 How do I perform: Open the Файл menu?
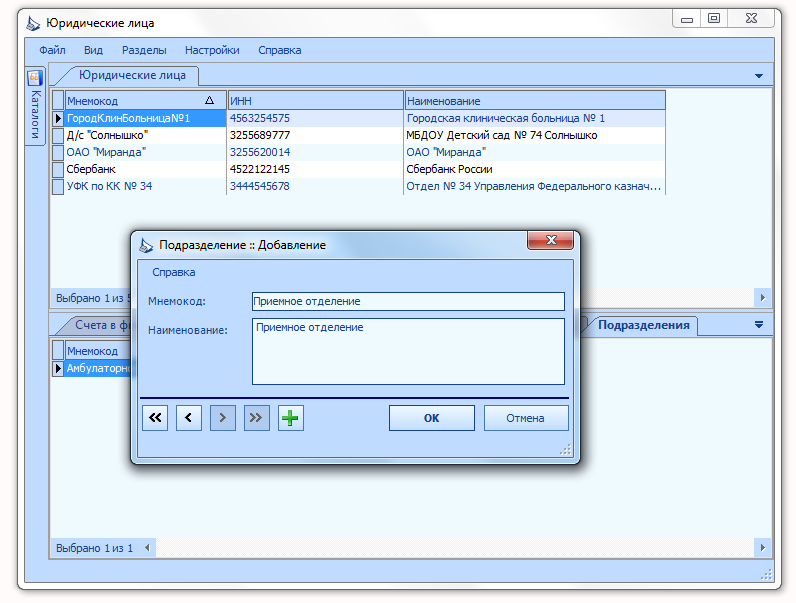click(52, 50)
